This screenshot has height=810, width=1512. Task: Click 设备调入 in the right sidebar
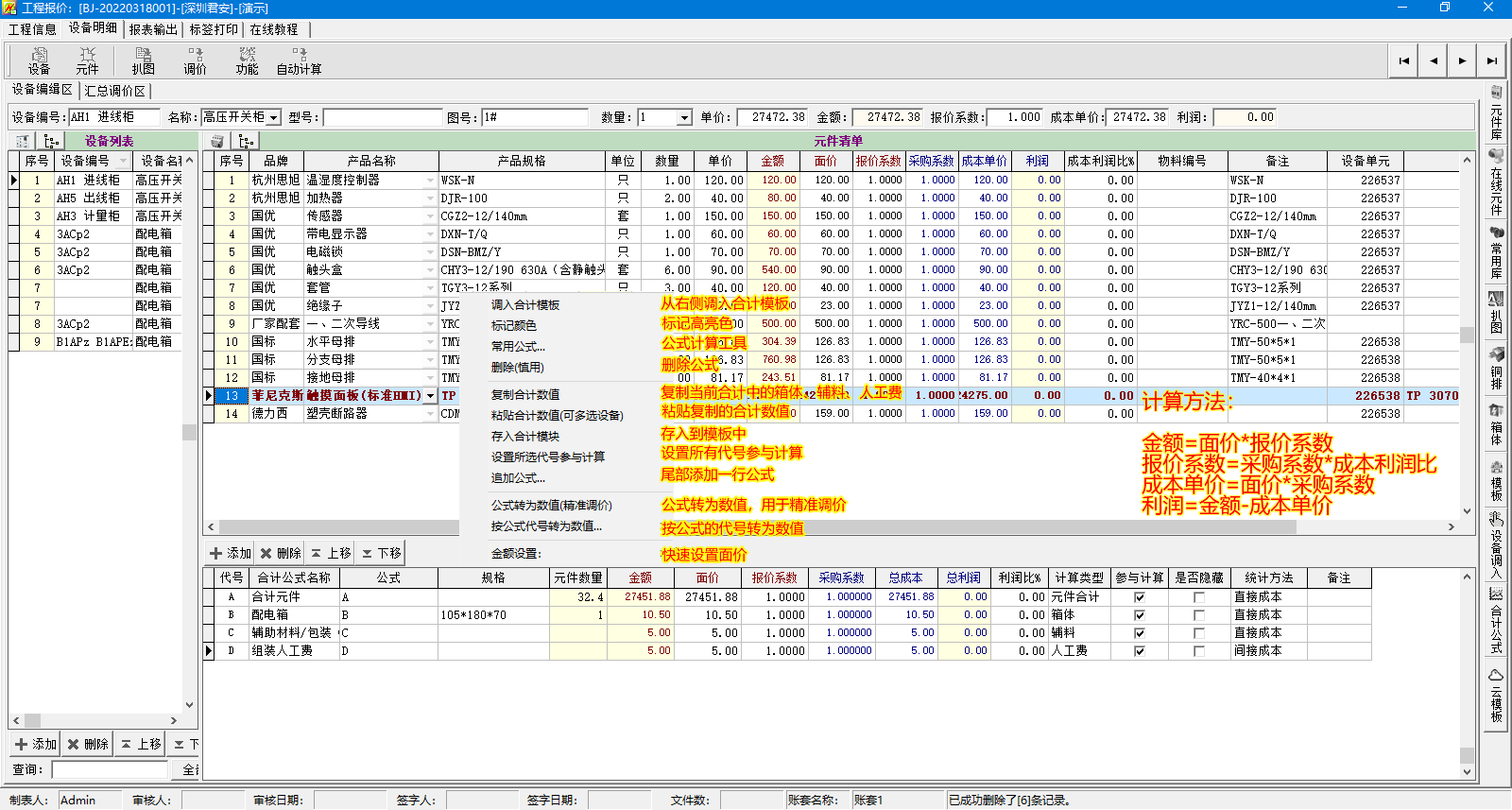[x=1496, y=545]
